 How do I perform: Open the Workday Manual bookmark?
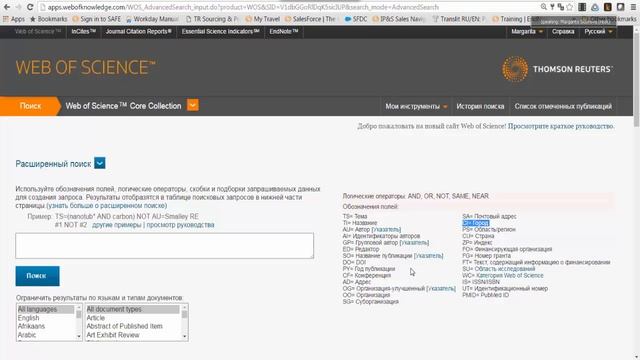coord(152,19)
